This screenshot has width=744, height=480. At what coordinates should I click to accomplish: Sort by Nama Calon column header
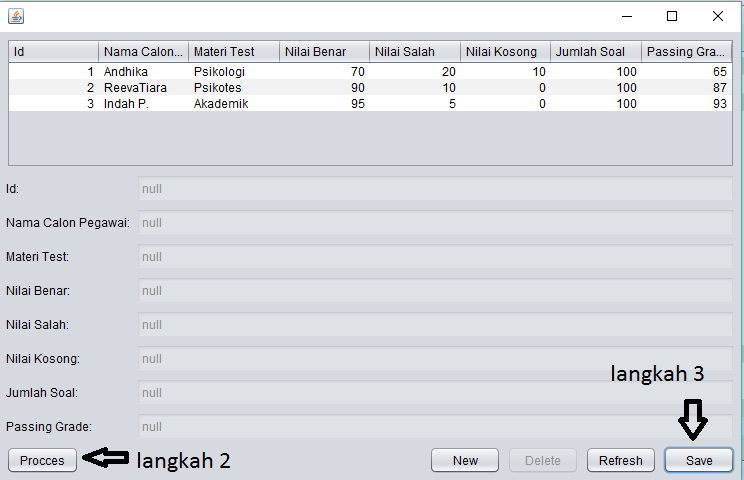click(143, 52)
